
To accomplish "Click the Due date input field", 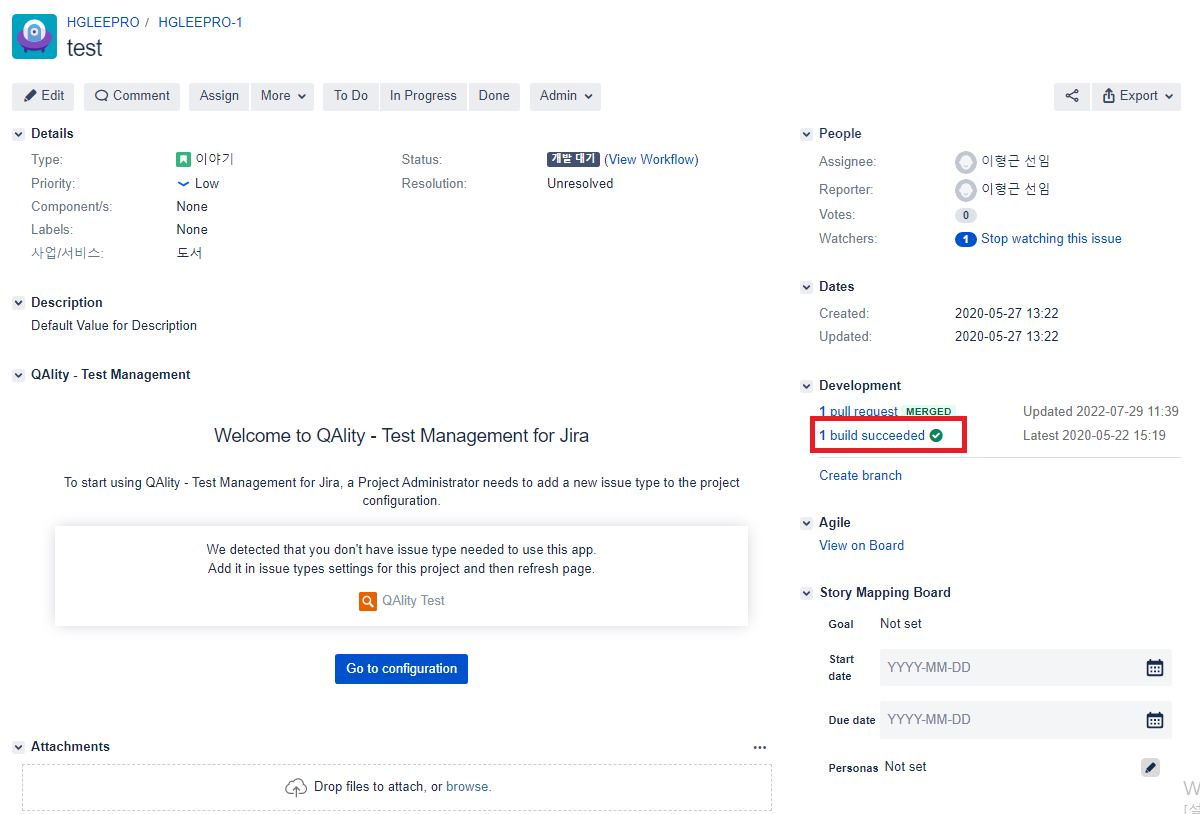I will 1026,719.
